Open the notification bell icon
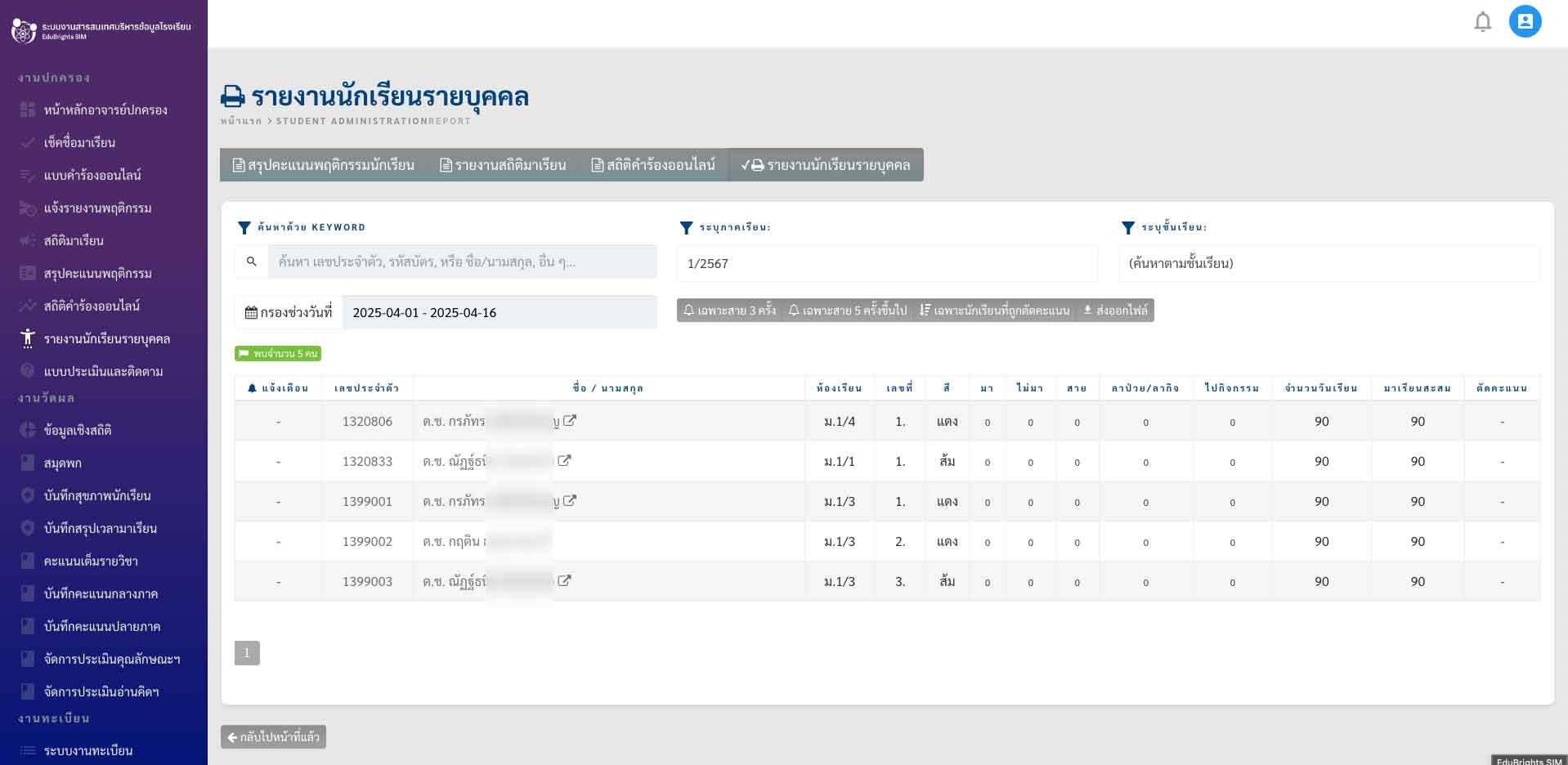 [x=1482, y=22]
